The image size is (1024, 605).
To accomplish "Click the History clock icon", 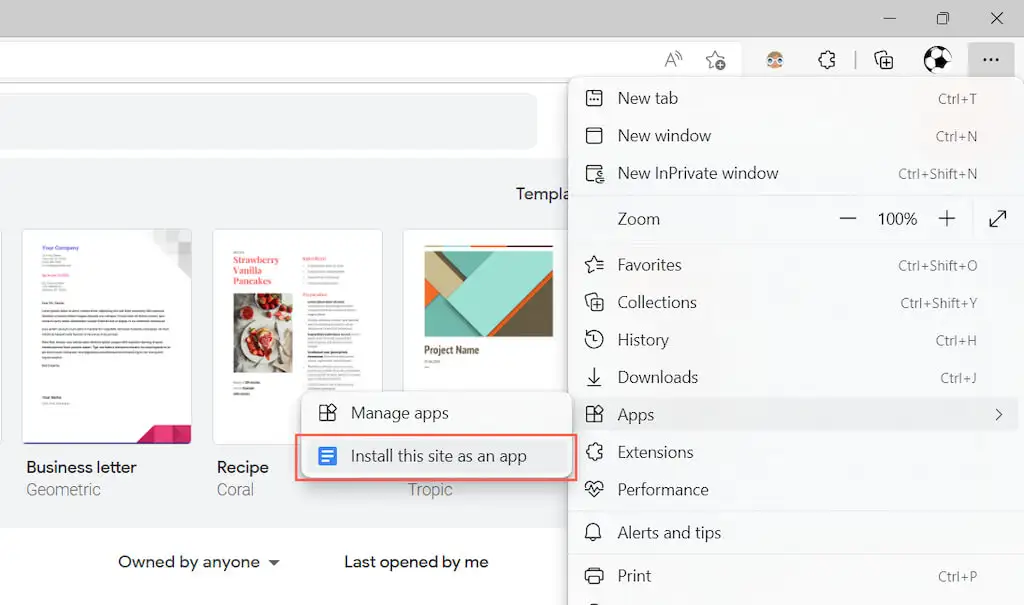I will tap(594, 340).
